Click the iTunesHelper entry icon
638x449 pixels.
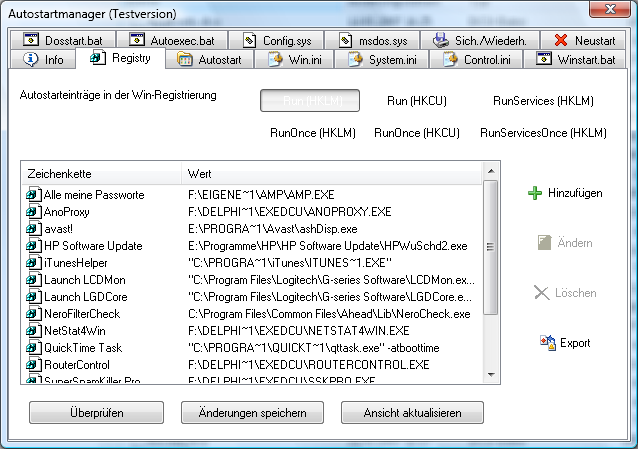coord(33,262)
